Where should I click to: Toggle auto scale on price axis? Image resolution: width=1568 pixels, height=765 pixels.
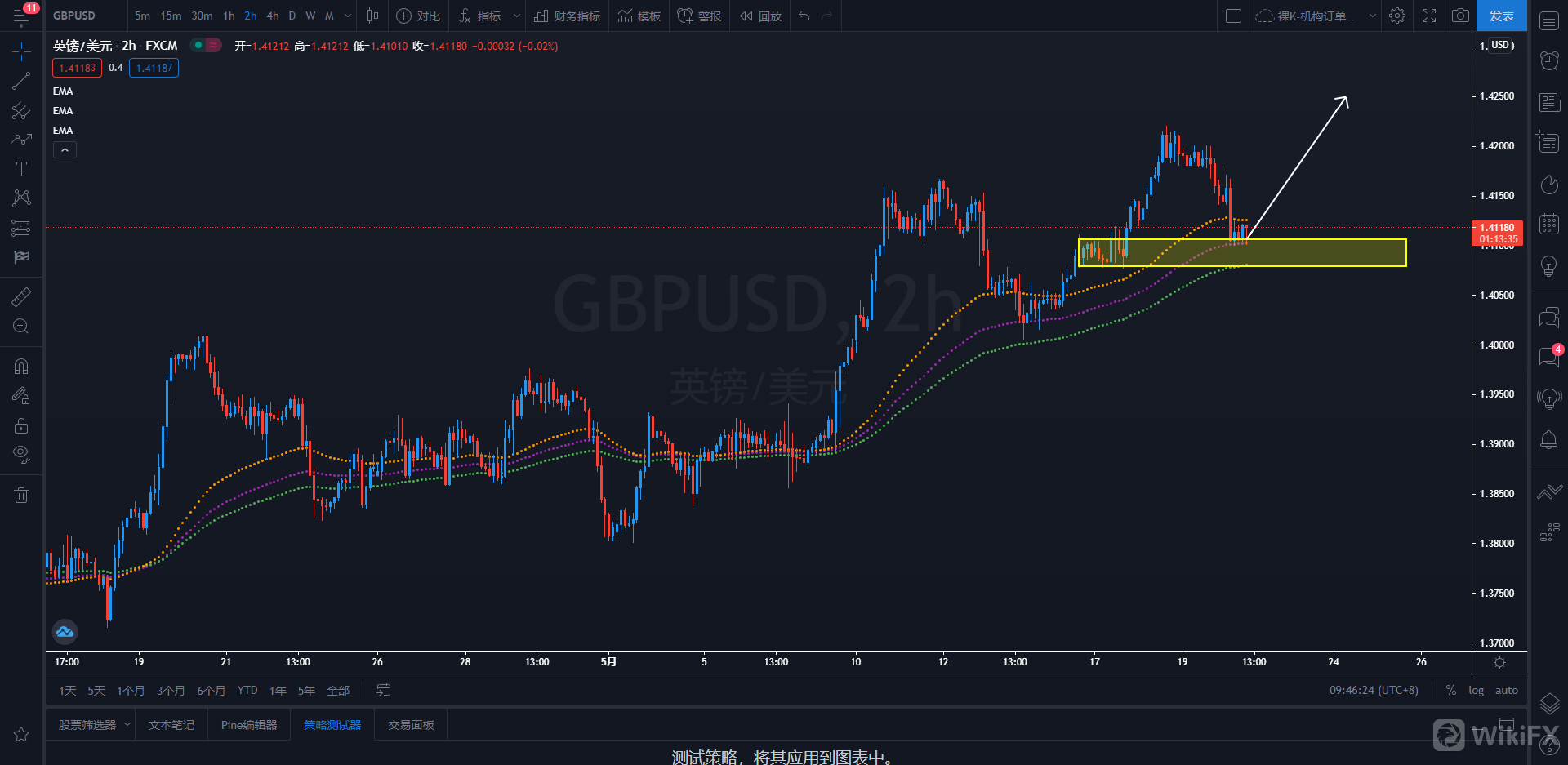(1506, 690)
